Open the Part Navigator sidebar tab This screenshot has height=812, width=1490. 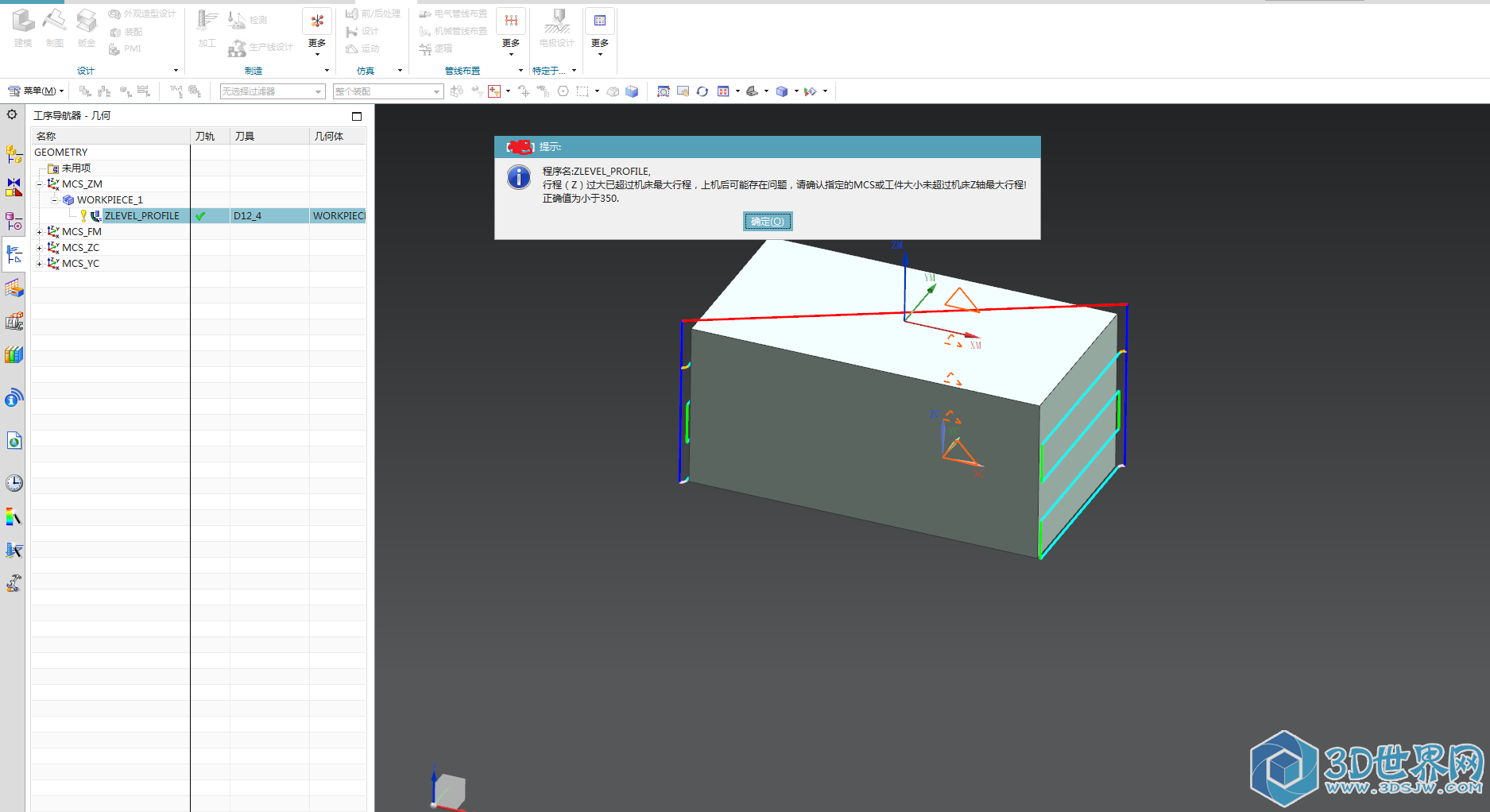pyautogui.click(x=14, y=221)
